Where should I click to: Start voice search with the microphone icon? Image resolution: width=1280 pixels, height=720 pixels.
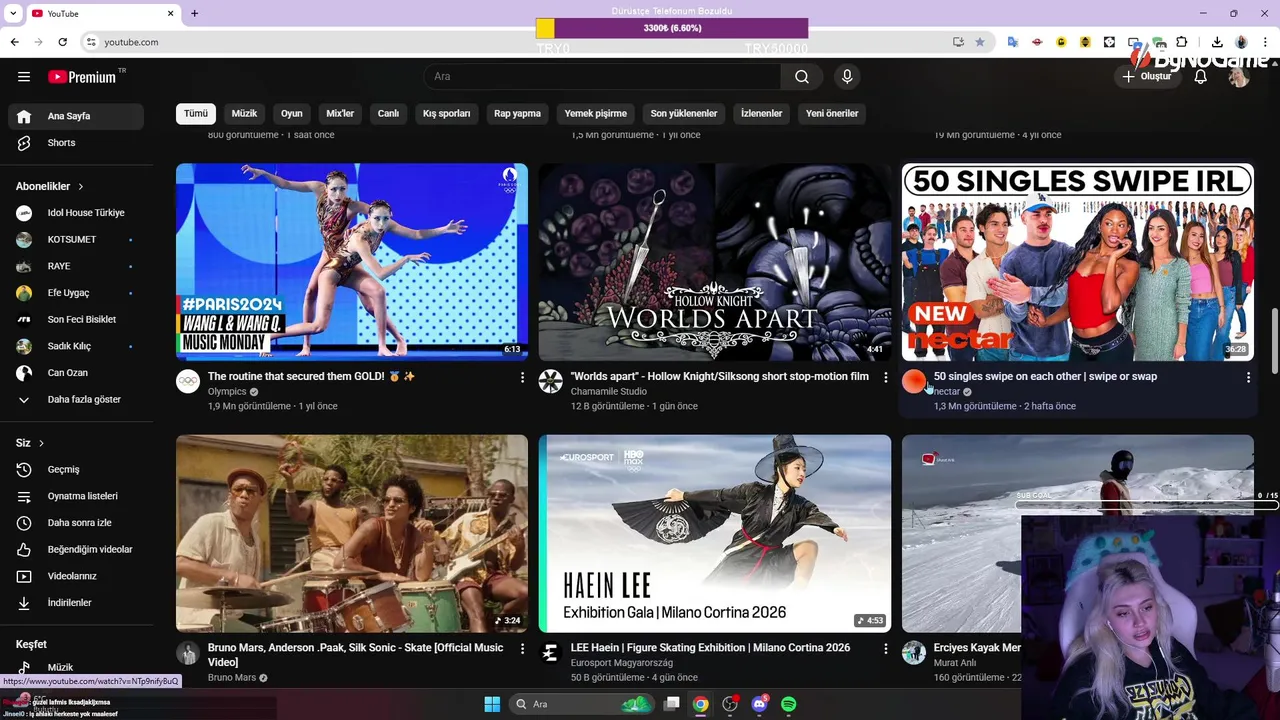(x=847, y=76)
